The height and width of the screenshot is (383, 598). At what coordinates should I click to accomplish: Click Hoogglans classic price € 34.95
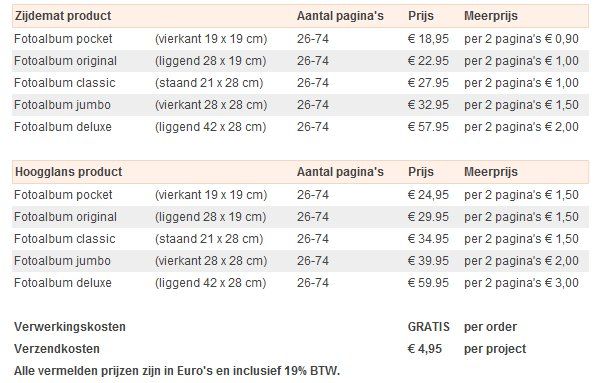[x=428, y=239]
